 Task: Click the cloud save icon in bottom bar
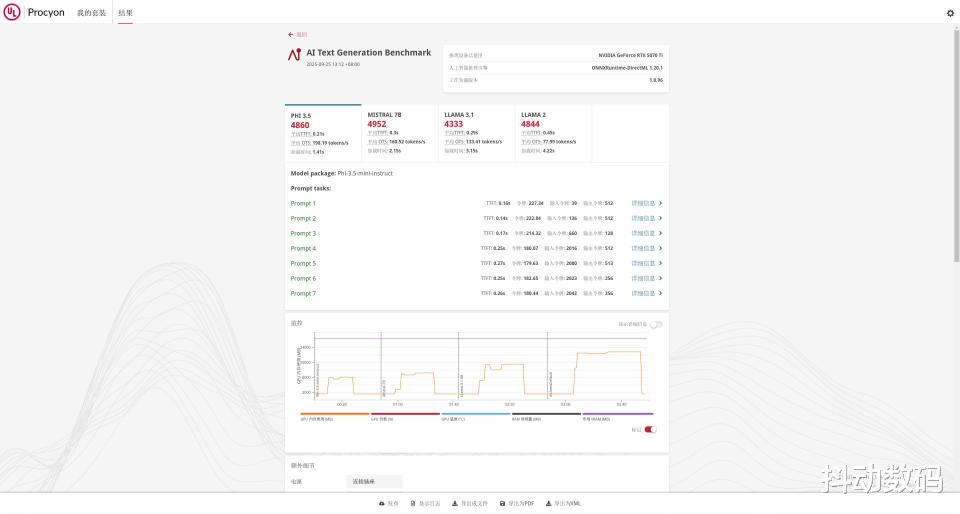[x=381, y=504]
